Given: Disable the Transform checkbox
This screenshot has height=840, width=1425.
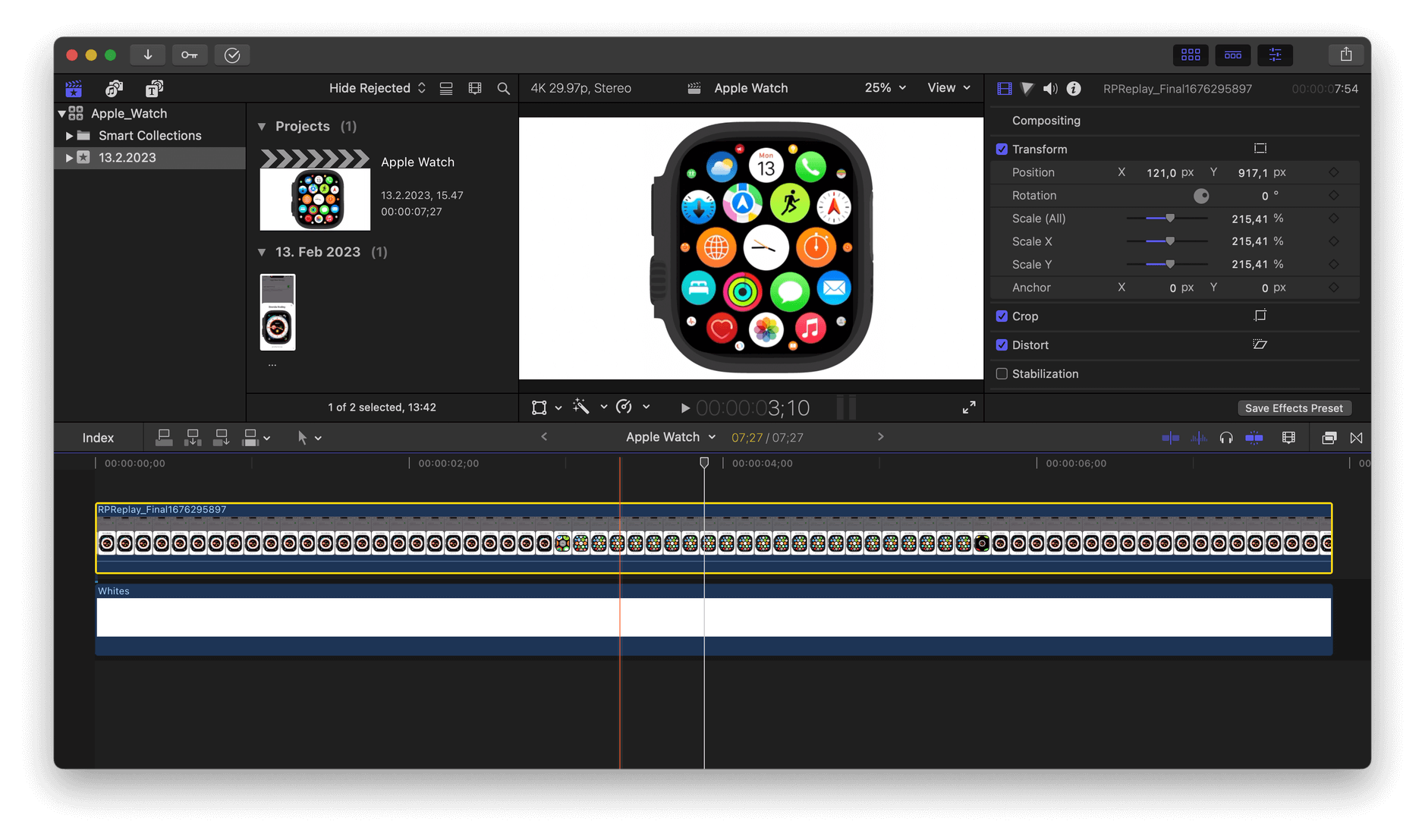Looking at the screenshot, I should [1002, 149].
